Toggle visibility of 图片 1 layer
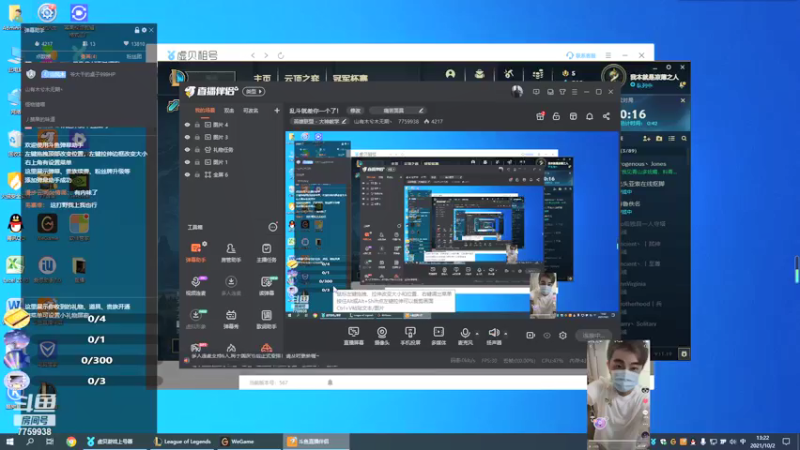Screen dimensions: 800x450 (x=187, y=162)
